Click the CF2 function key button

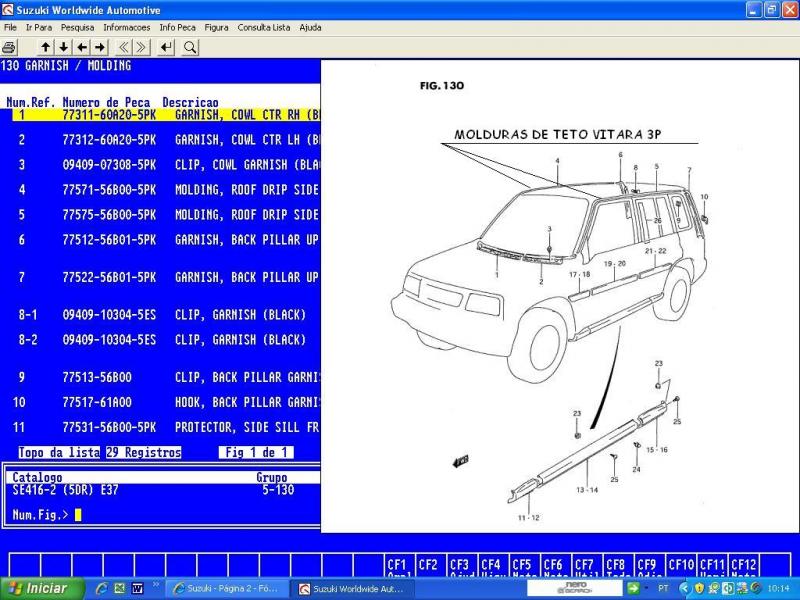point(429,566)
